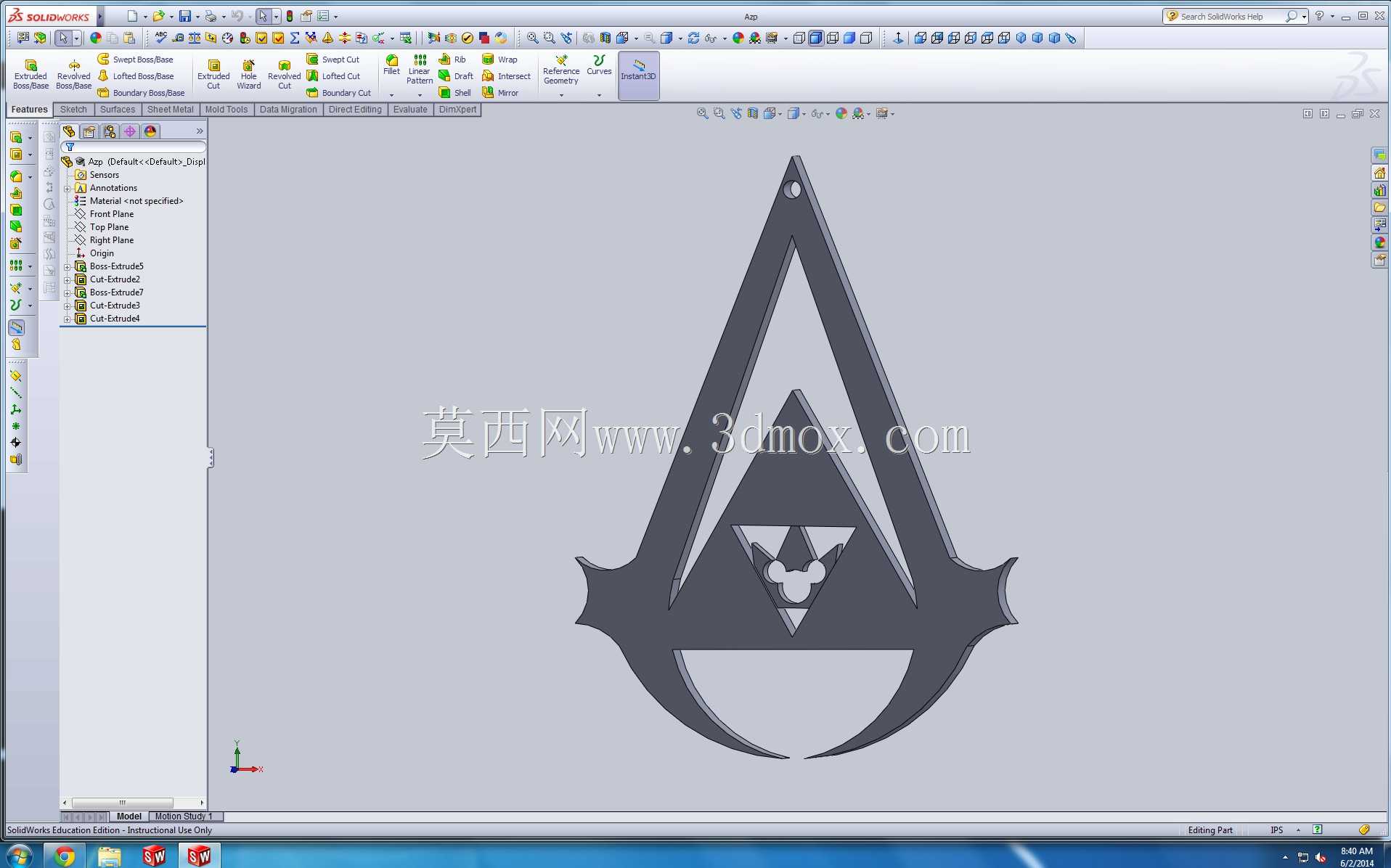This screenshot has width=1391, height=868.
Task: Open Google Chrome from the taskbar
Action: pos(64,856)
